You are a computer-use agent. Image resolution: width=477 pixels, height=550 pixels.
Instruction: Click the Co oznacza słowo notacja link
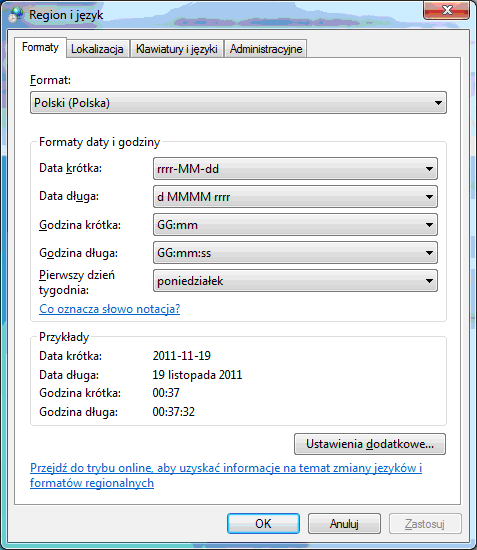click(x=109, y=309)
